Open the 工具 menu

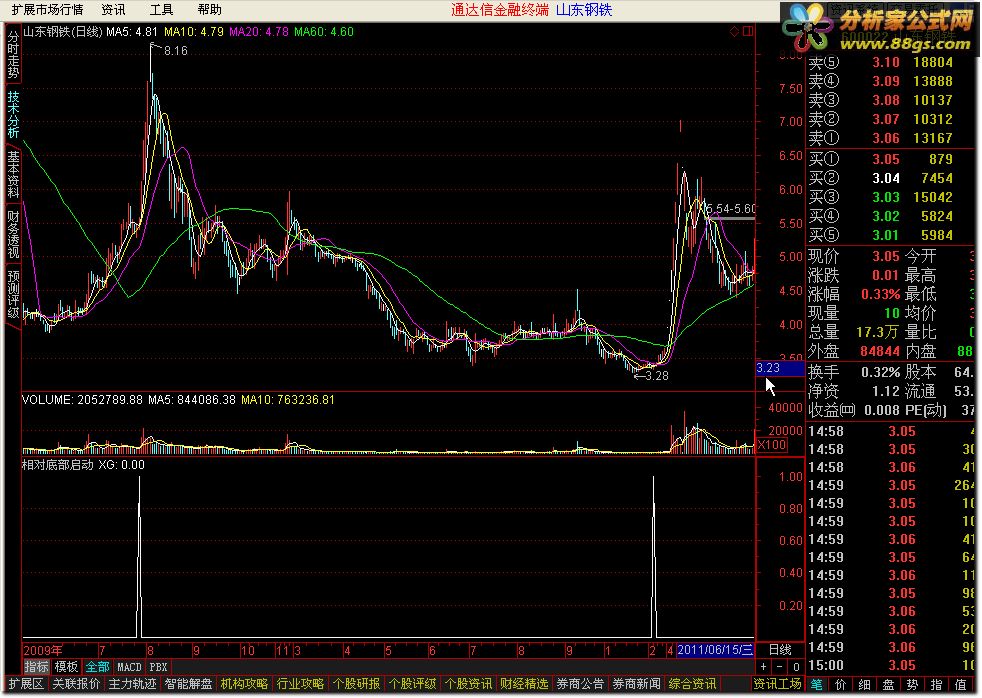[161, 9]
